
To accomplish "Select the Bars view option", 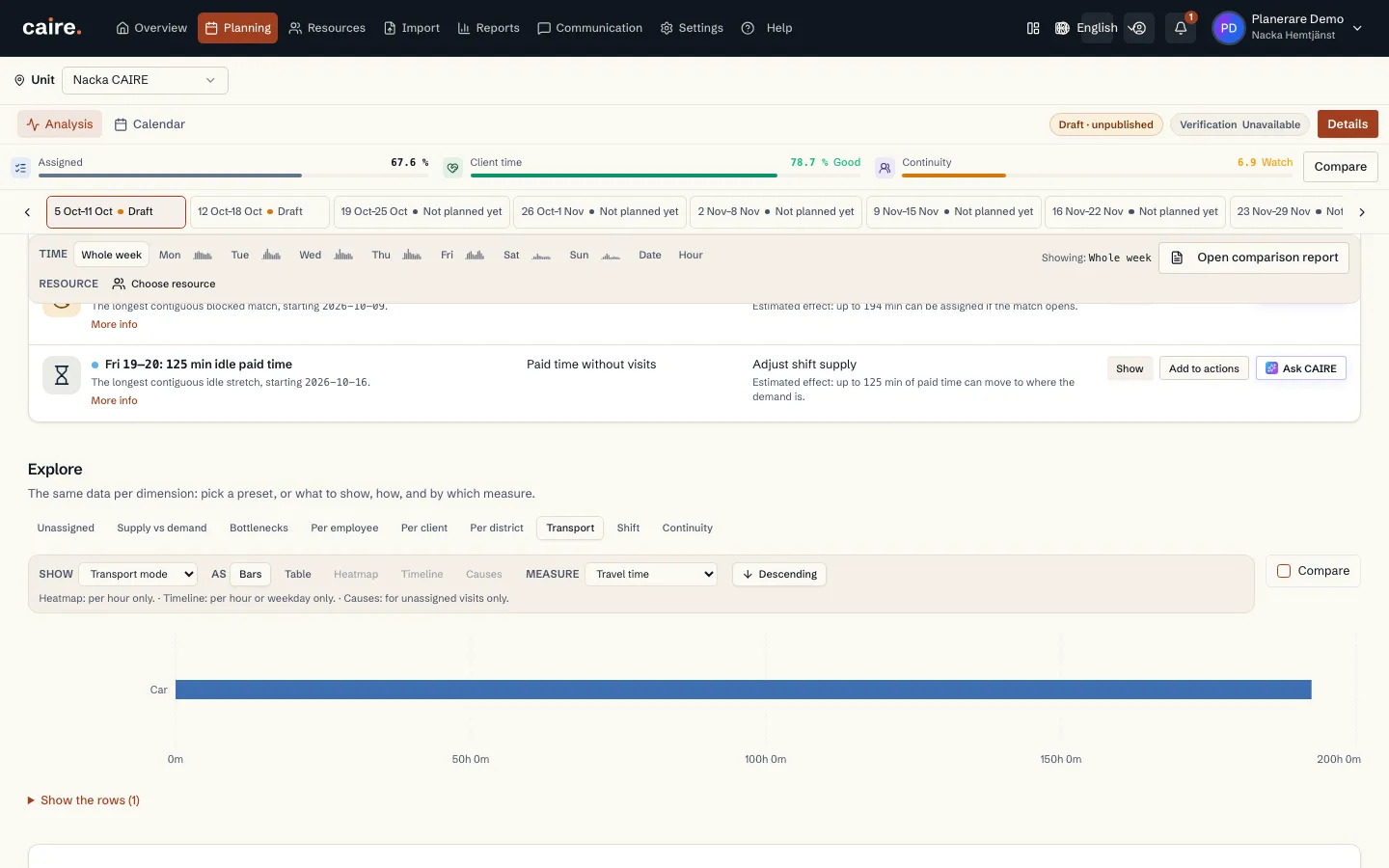I will [251, 574].
